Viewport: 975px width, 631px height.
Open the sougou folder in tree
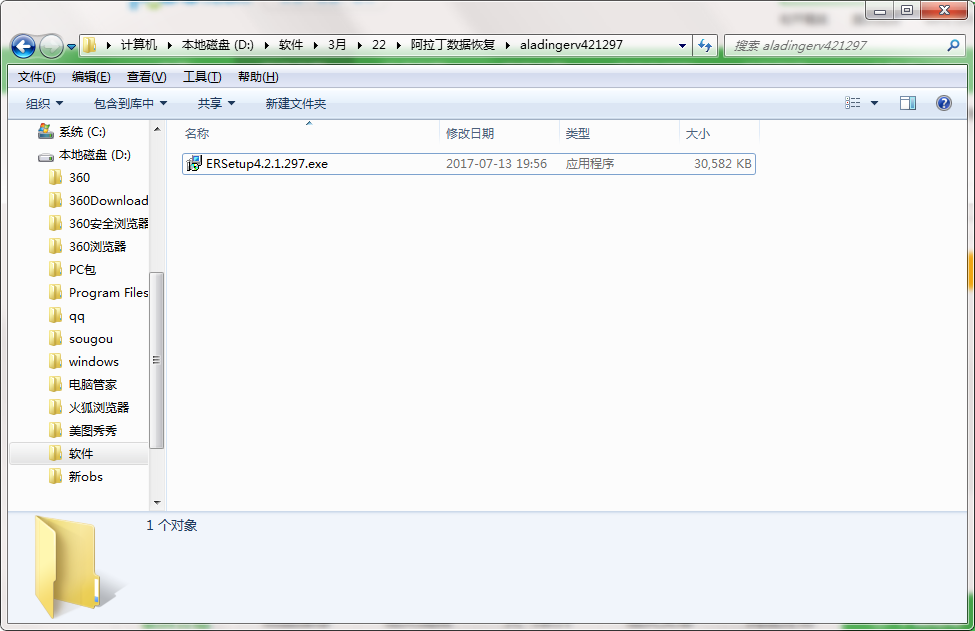pos(91,338)
